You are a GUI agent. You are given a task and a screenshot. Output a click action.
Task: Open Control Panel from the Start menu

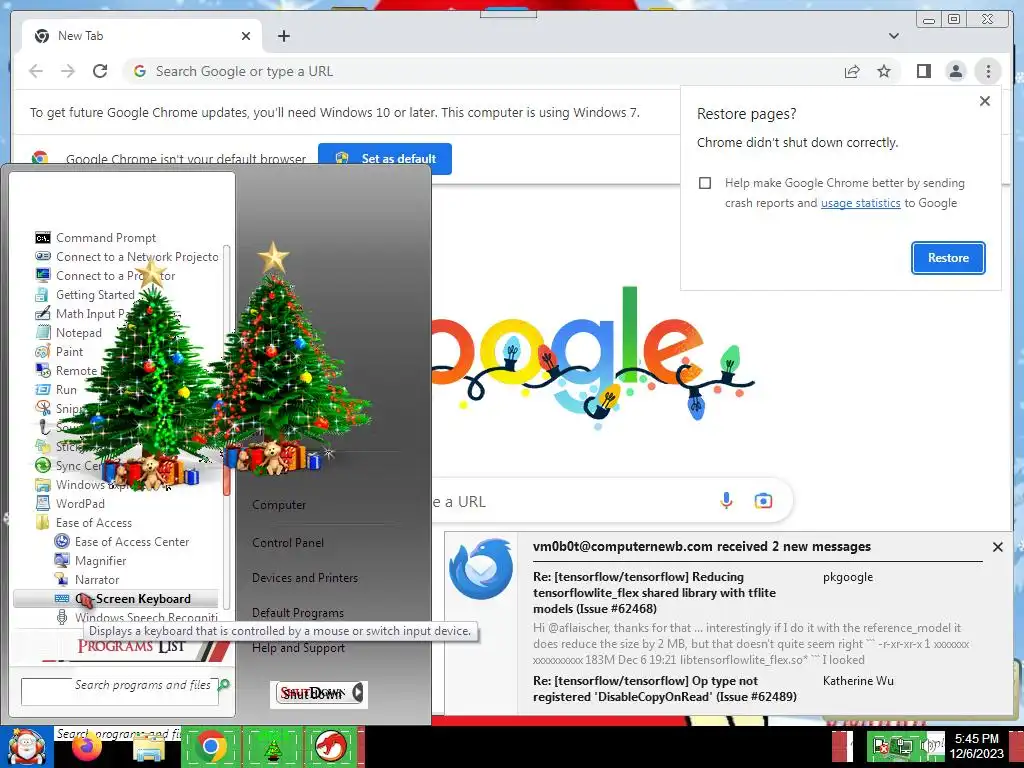(288, 543)
